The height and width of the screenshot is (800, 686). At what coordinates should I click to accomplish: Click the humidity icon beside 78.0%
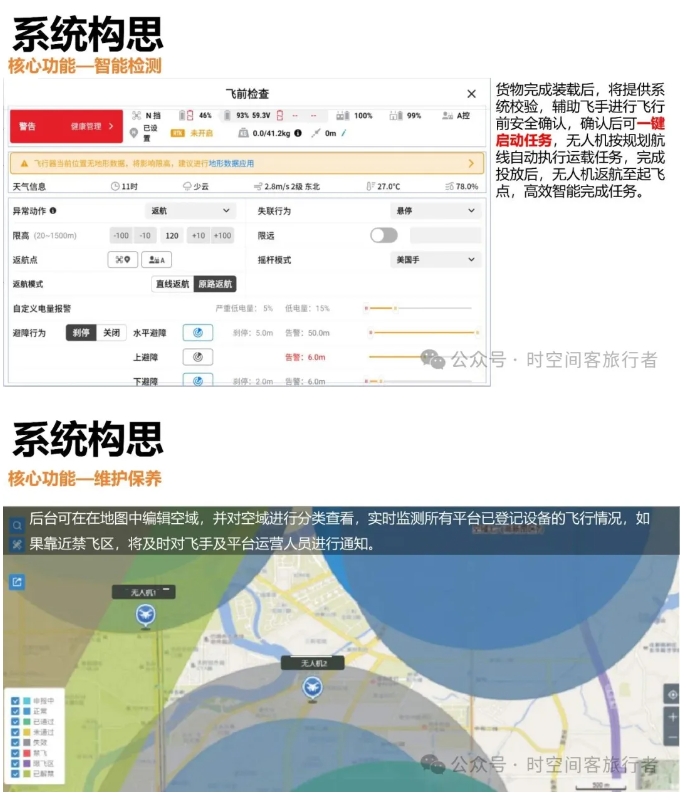[449, 186]
